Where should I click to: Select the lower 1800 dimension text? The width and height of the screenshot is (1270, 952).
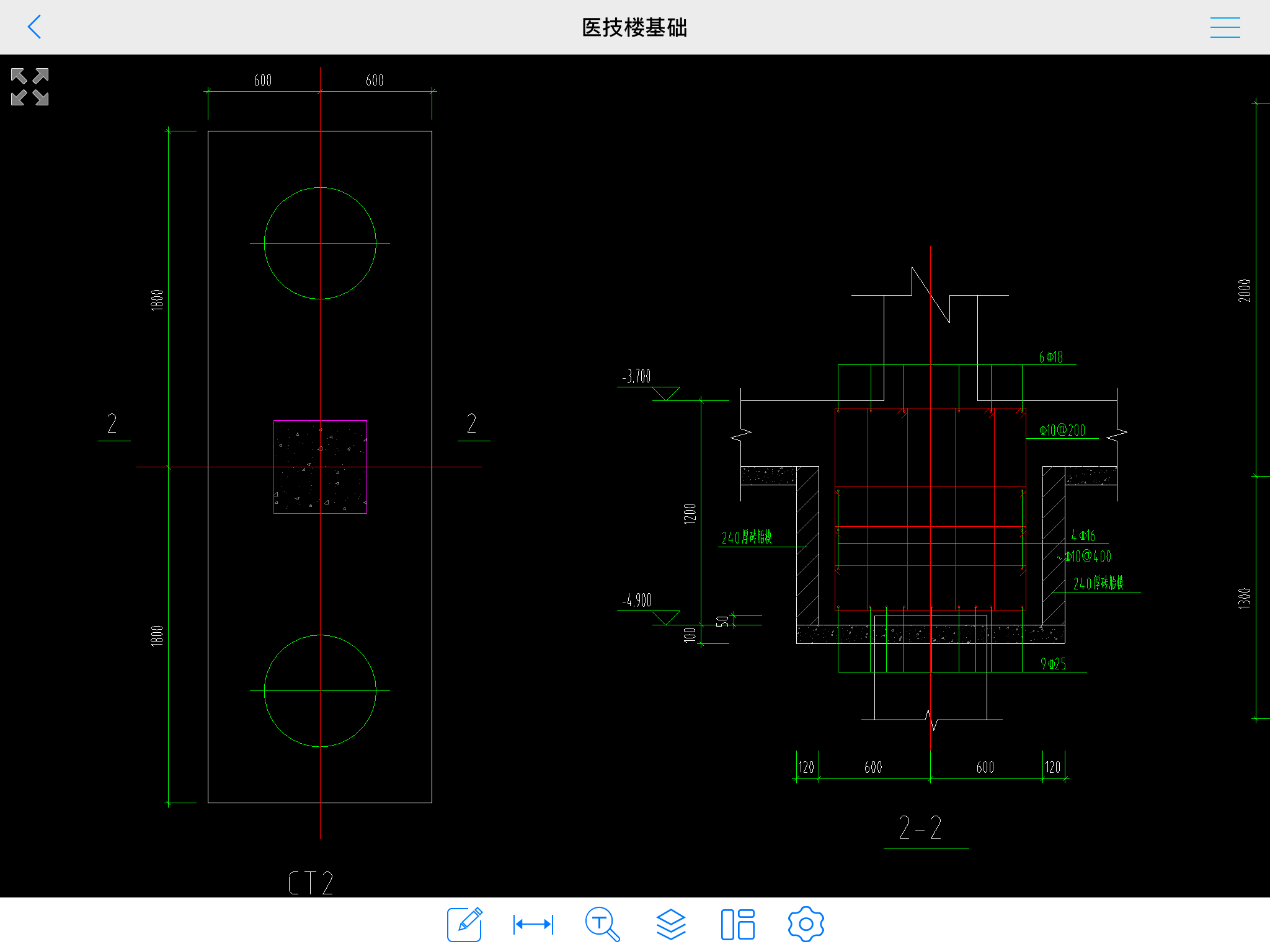157,635
